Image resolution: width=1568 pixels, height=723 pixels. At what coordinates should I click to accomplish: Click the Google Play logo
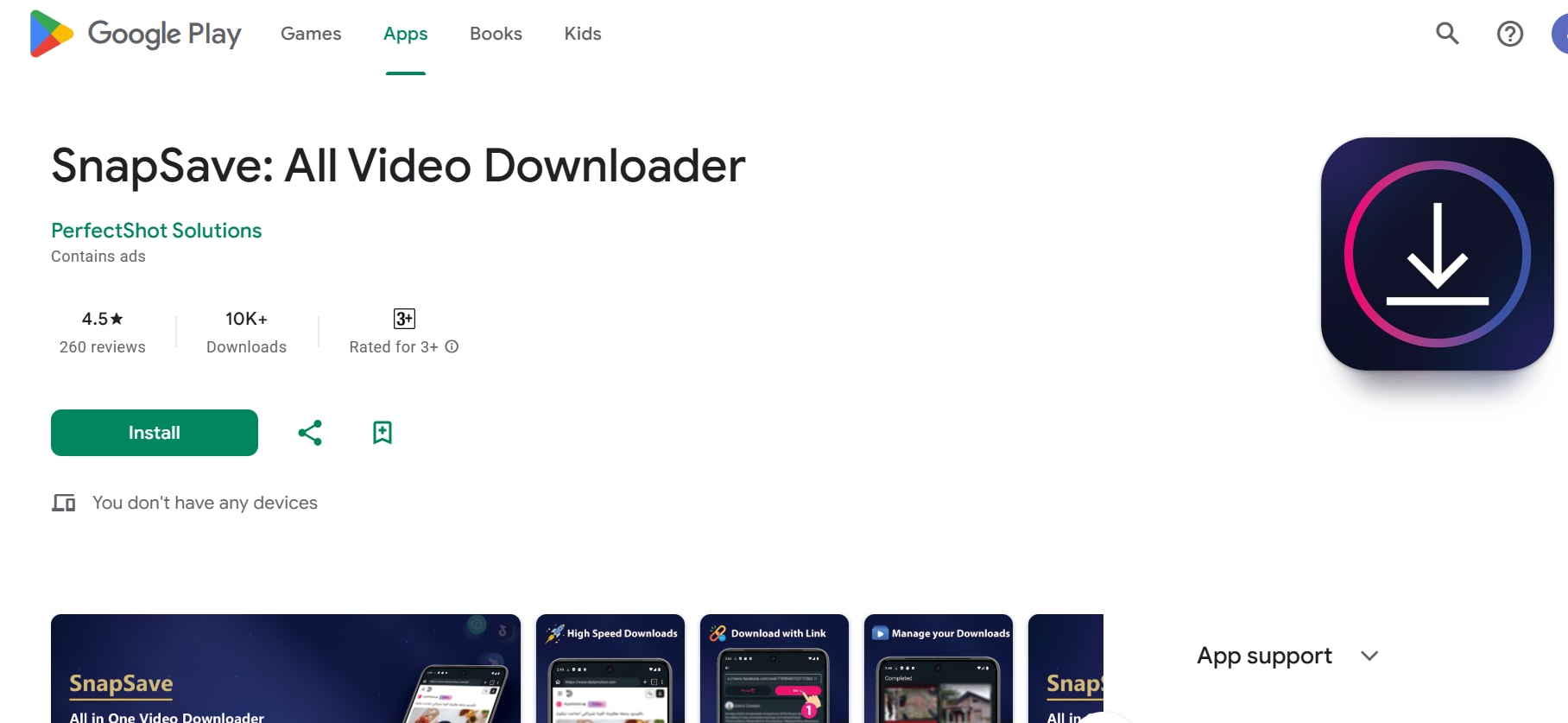pyautogui.click(x=136, y=34)
